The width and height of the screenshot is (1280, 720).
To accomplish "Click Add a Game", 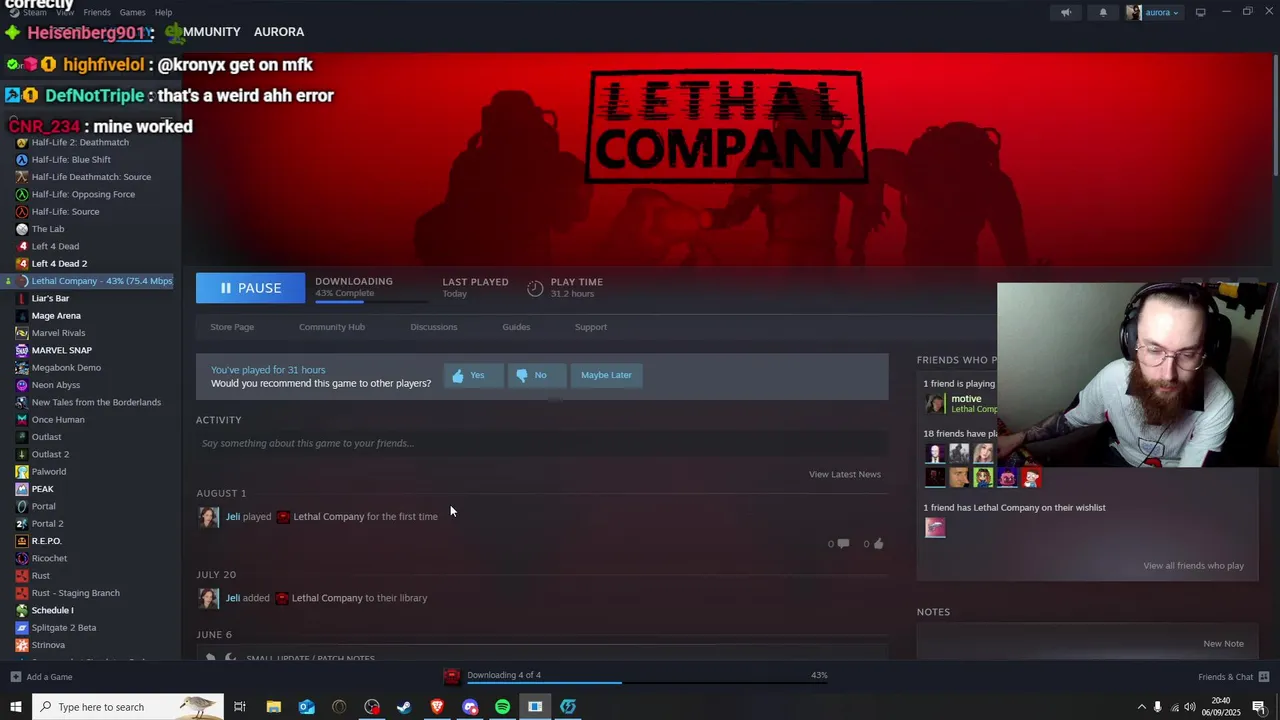I will [42, 677].
